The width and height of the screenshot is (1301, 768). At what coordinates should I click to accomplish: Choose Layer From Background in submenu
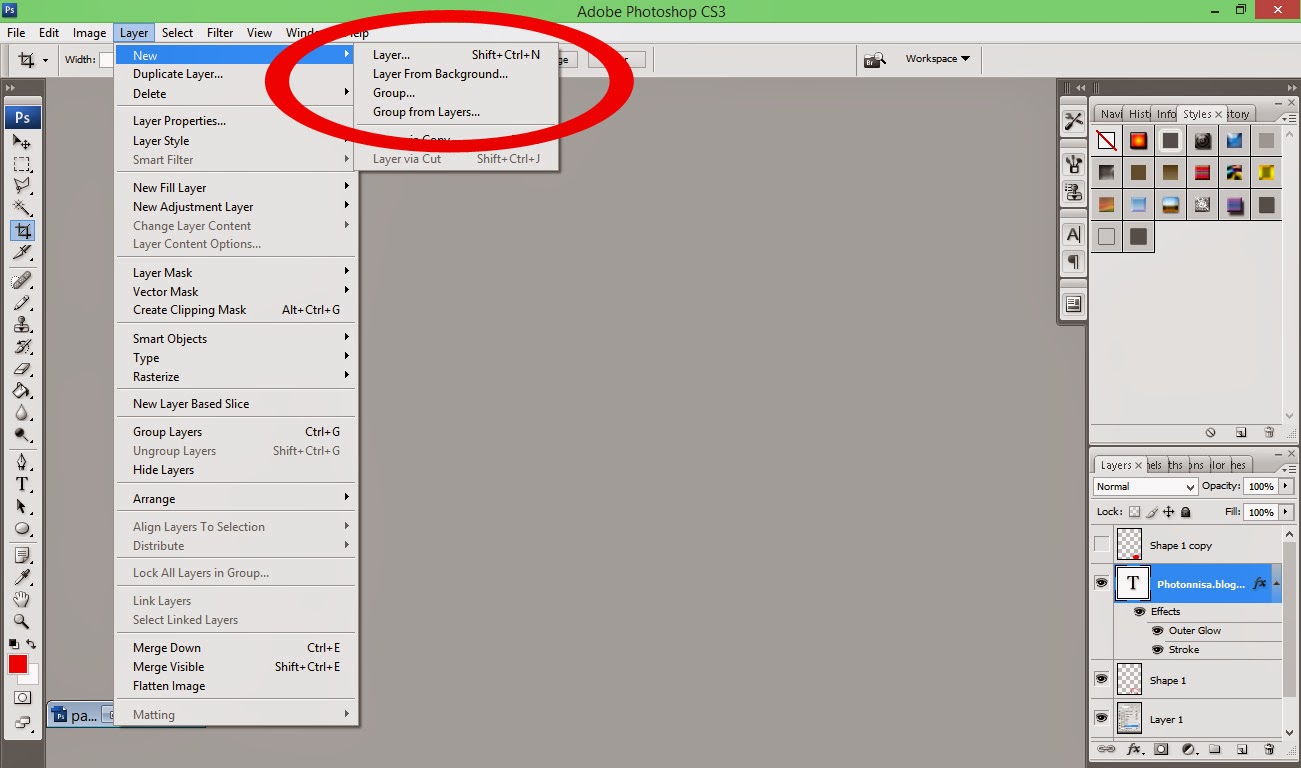[440, 74]
